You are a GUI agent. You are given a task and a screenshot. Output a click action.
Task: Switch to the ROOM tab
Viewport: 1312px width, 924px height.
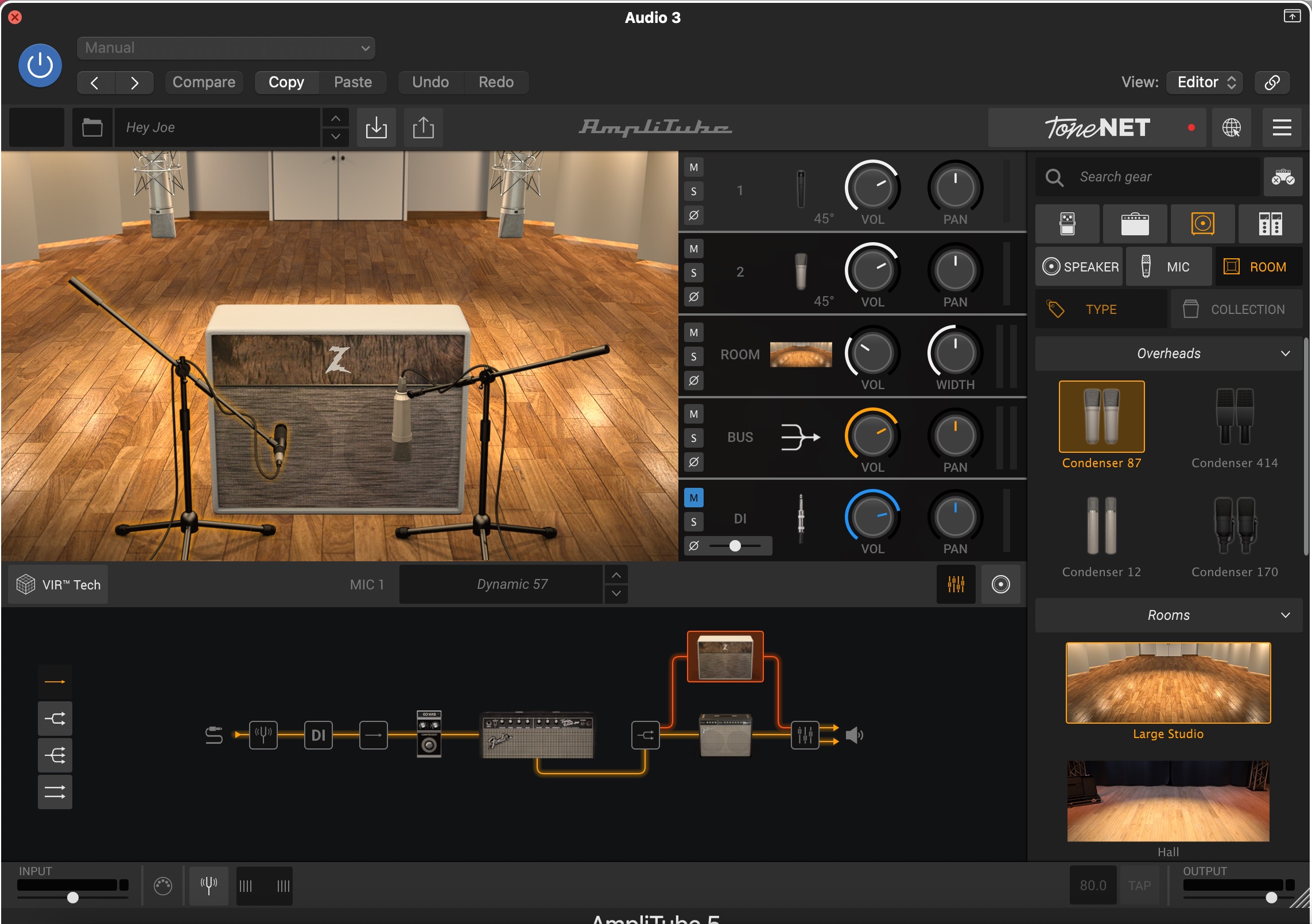pyautogui.click(x=1258, y=267)
